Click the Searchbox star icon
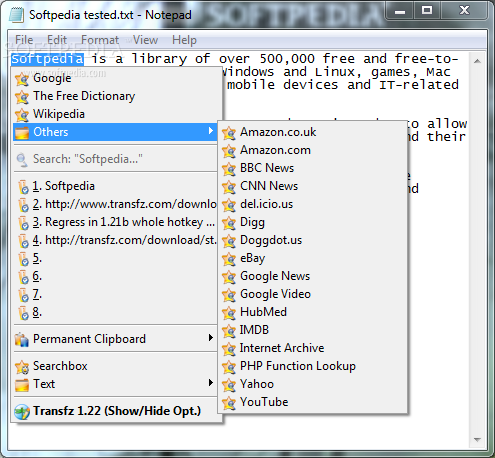The image size is (495, 458). point(22,366)
